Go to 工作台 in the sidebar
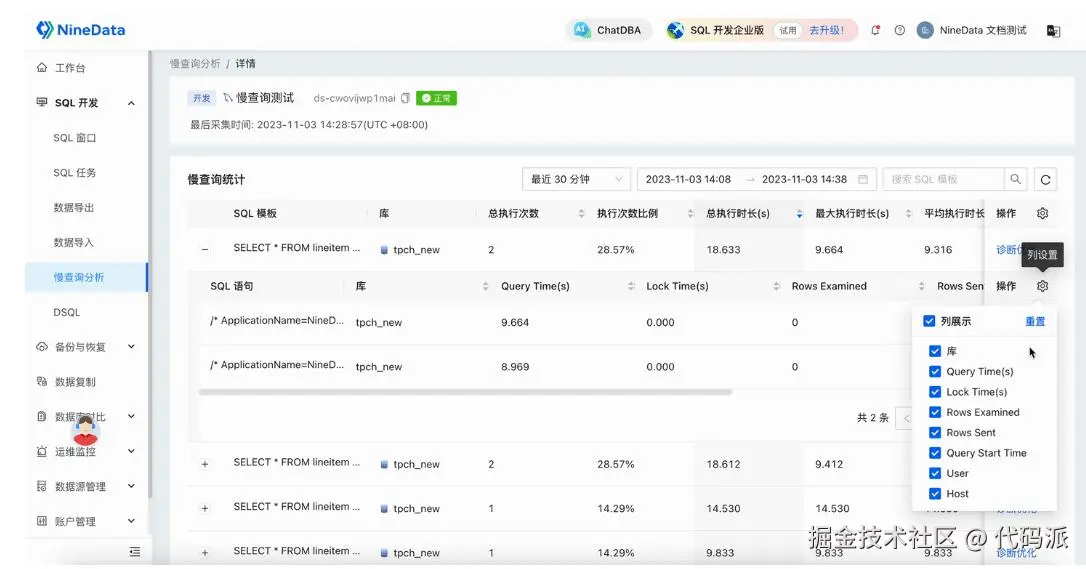1086x569 pixels. (x=70, y=68)
